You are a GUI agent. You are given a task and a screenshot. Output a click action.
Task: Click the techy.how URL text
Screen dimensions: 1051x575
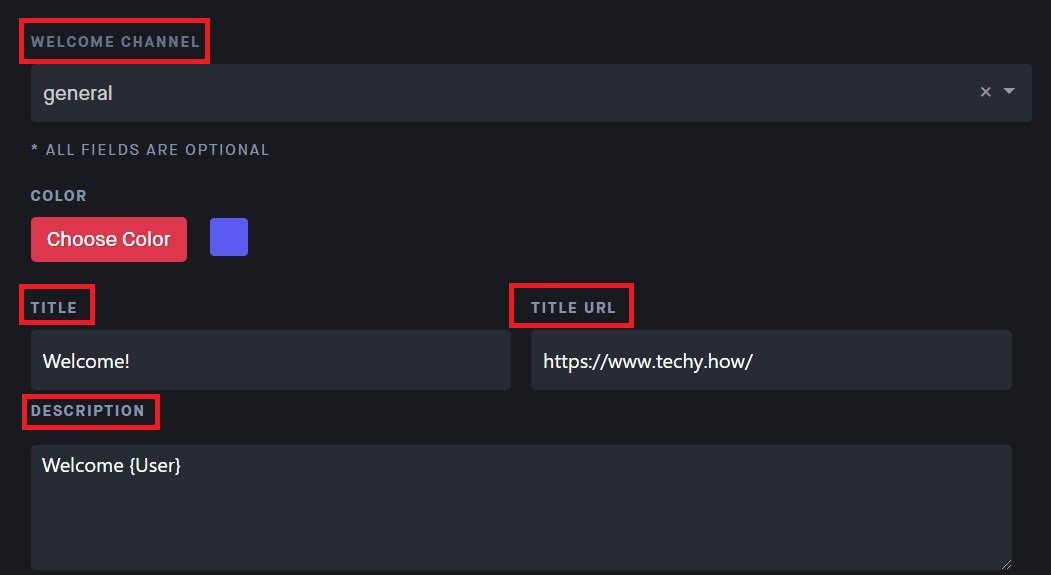coord(647,360)
